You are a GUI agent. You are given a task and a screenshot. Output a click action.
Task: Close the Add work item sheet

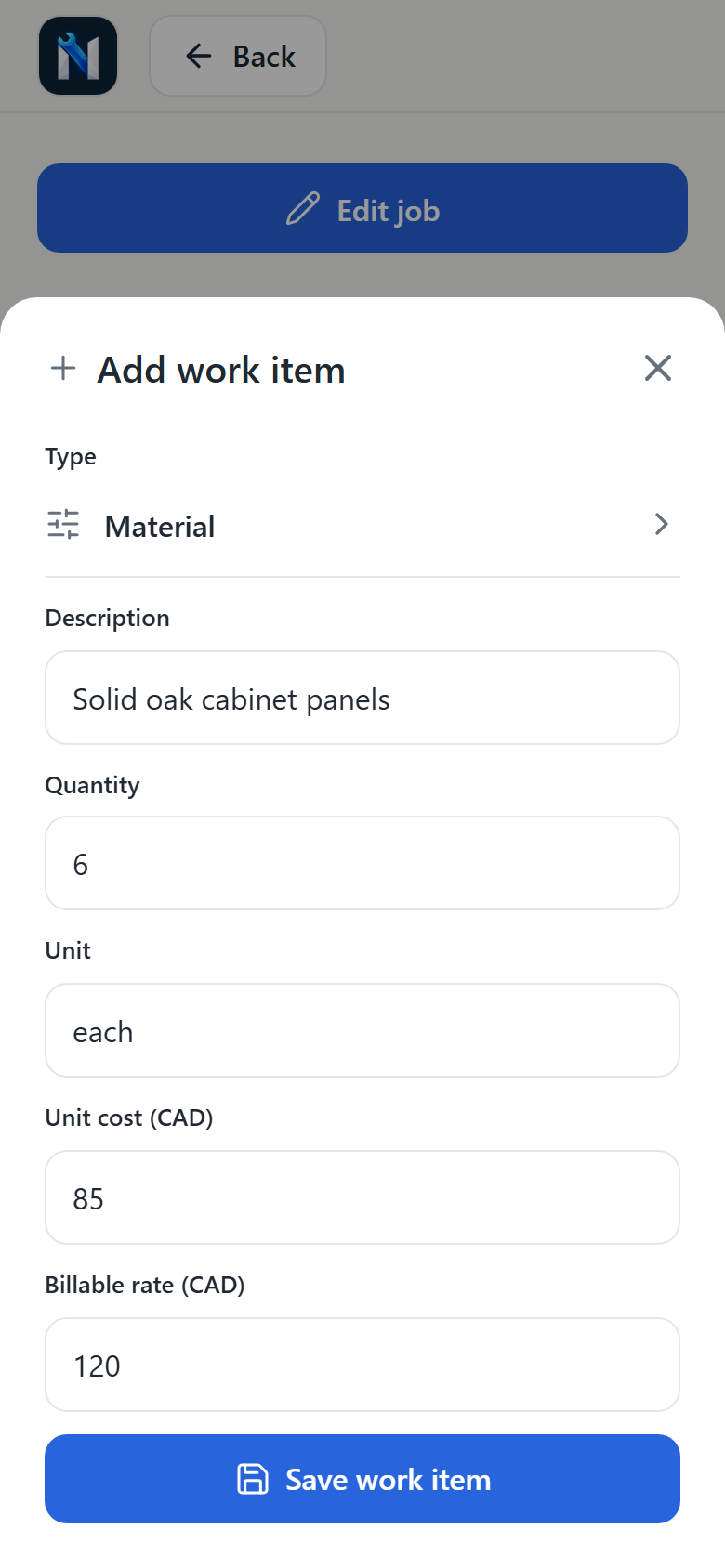coord(658,368)
